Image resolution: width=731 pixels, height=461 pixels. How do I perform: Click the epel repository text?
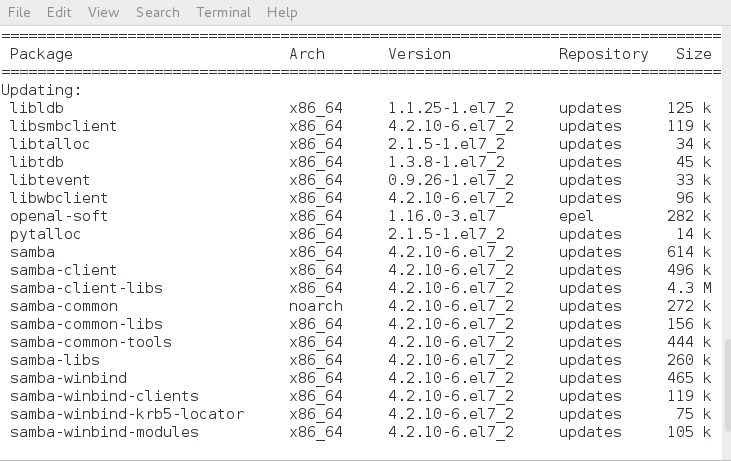(576, 217)
